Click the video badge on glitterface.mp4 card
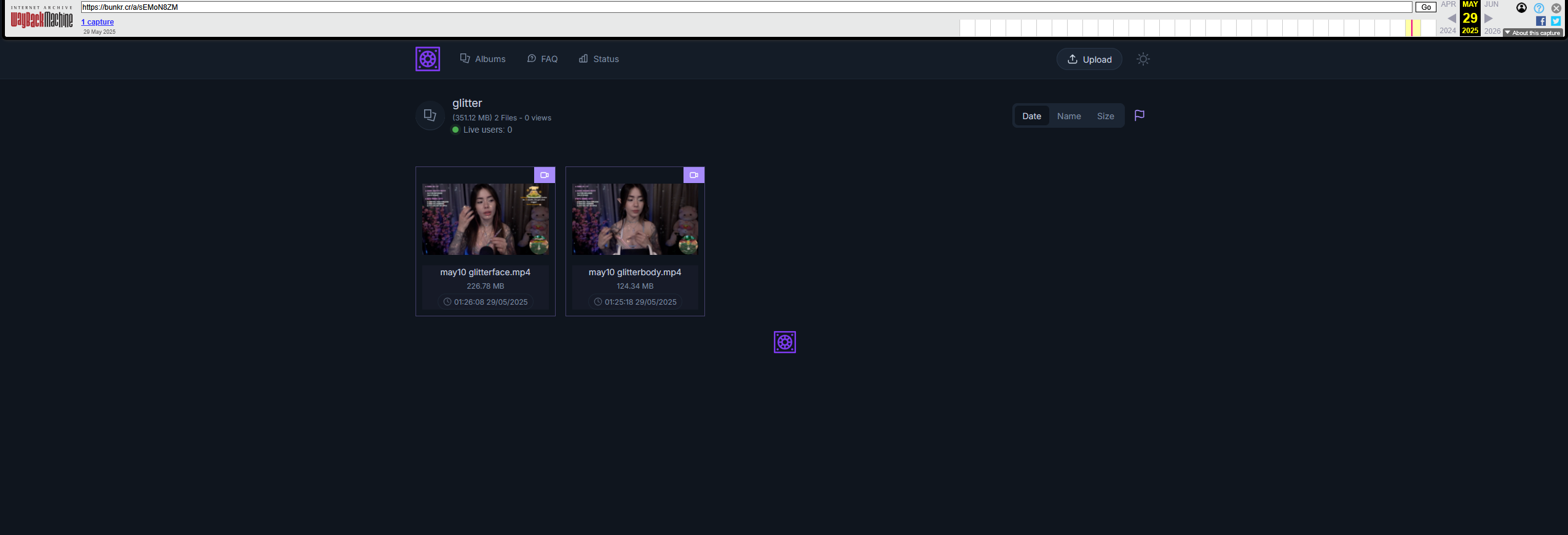This screenshot has height=535, width=1568. click(x=545, y=175)
